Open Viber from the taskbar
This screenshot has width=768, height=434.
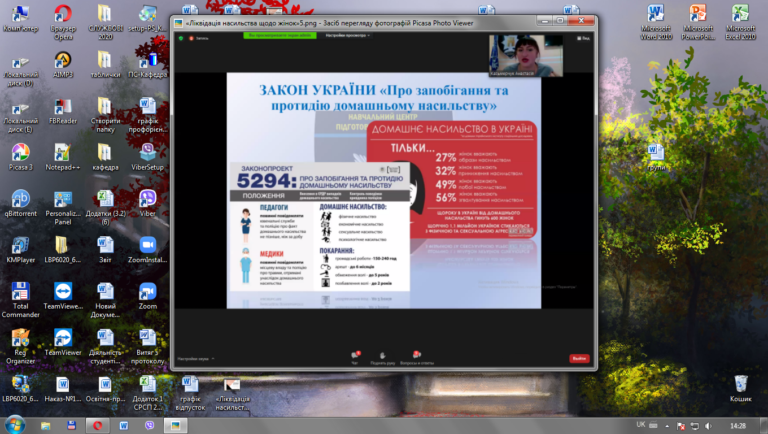pyautogui.click(x=149, y=425)
